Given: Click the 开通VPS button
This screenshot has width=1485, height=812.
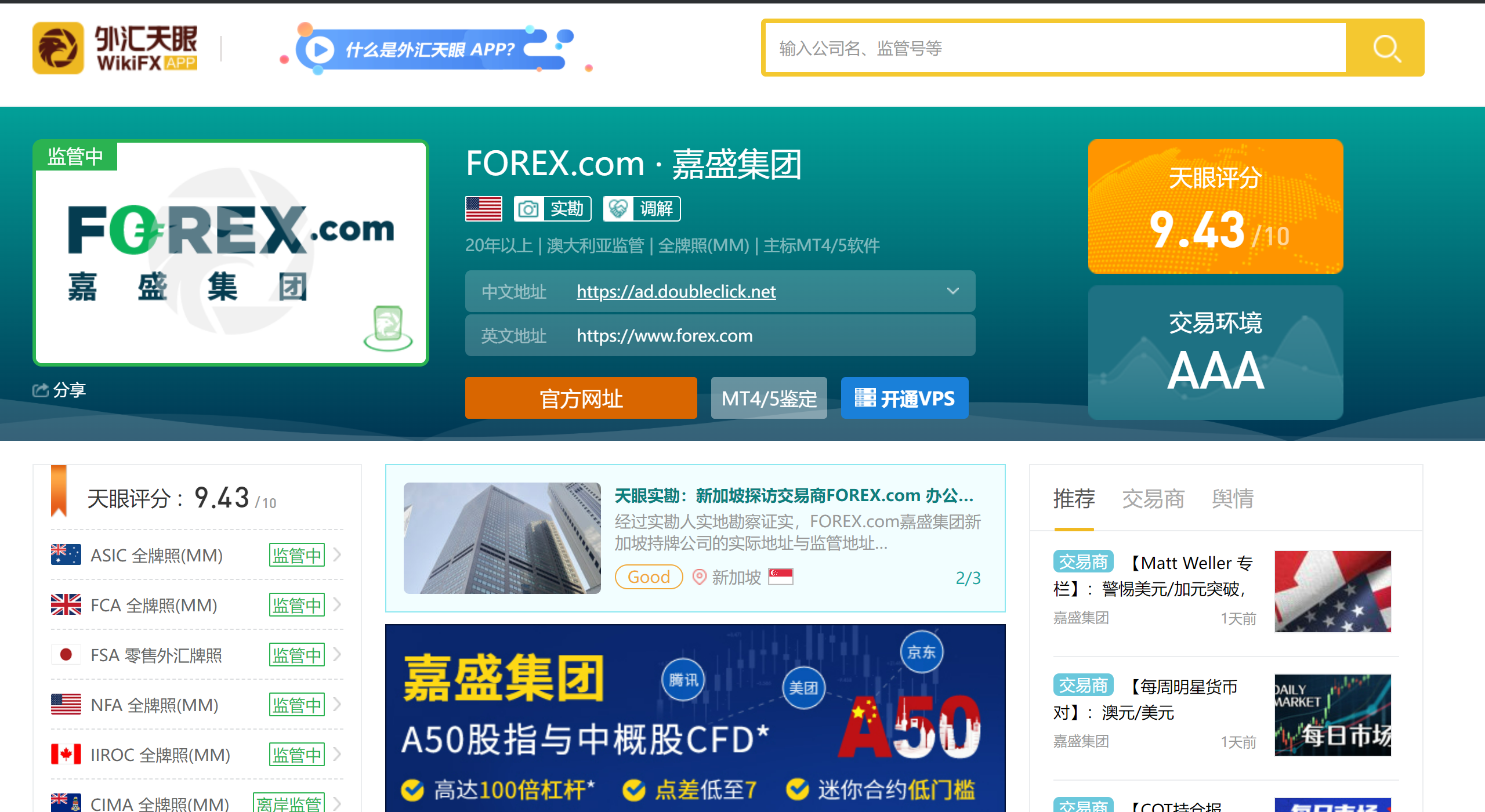Looking at the screenshot, I should 905,398.
